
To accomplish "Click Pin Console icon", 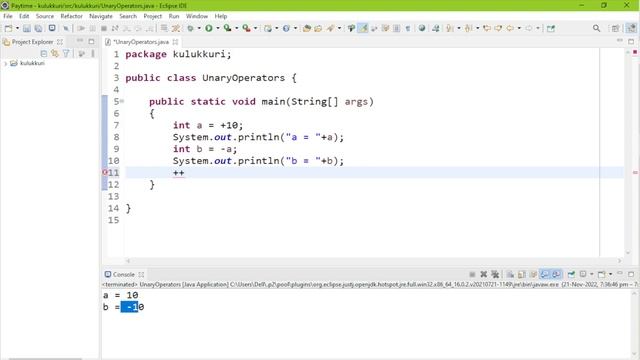I will click(571, 274).
